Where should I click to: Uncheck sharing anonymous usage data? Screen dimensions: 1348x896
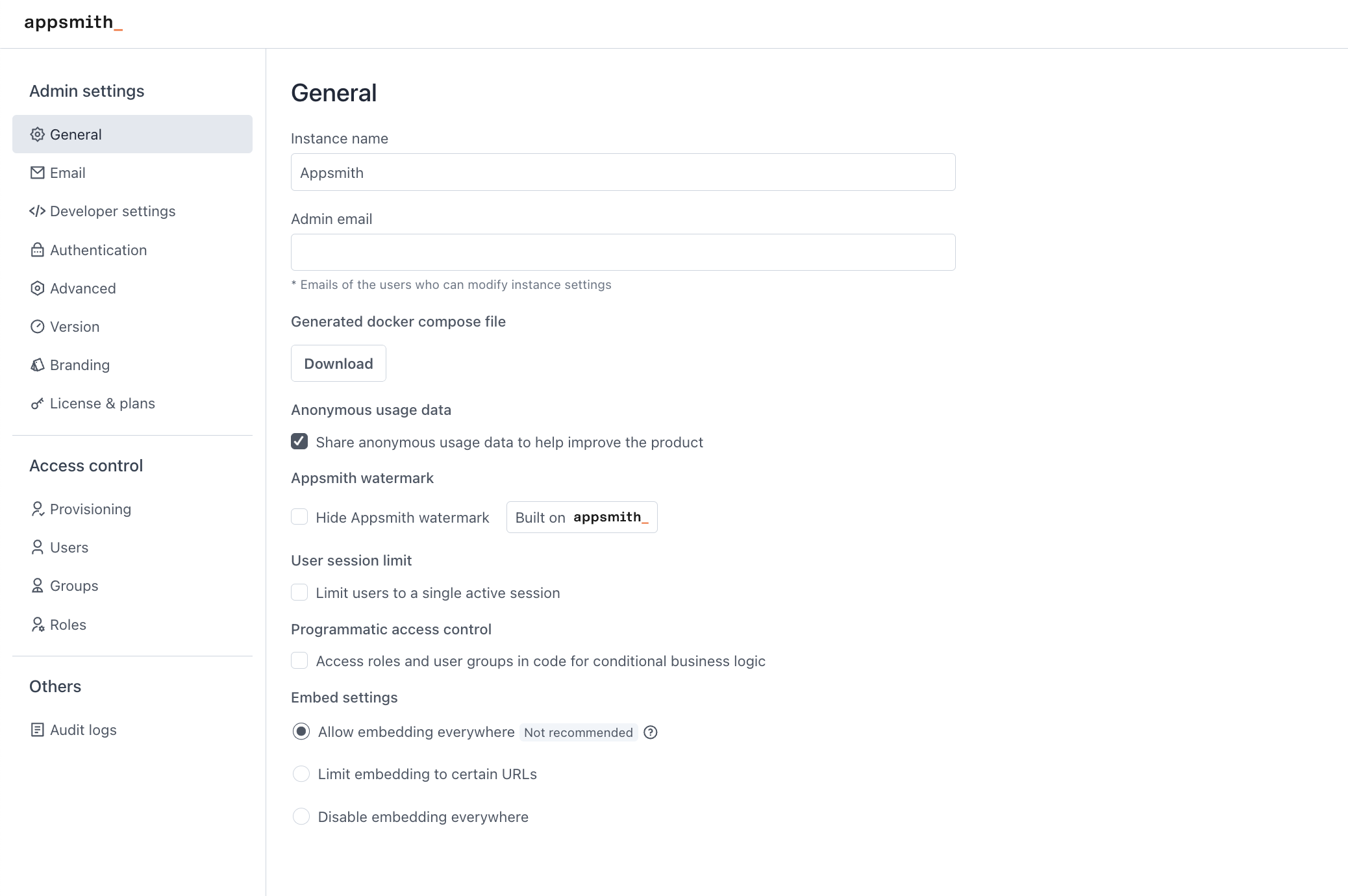pos(299,442)
